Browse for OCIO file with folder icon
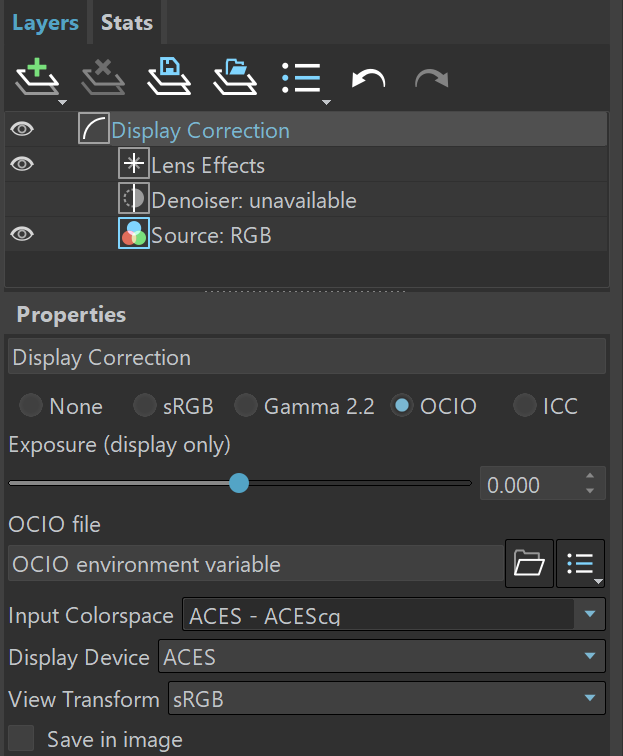Screen dimensions: 623x756 click(529, 564)
